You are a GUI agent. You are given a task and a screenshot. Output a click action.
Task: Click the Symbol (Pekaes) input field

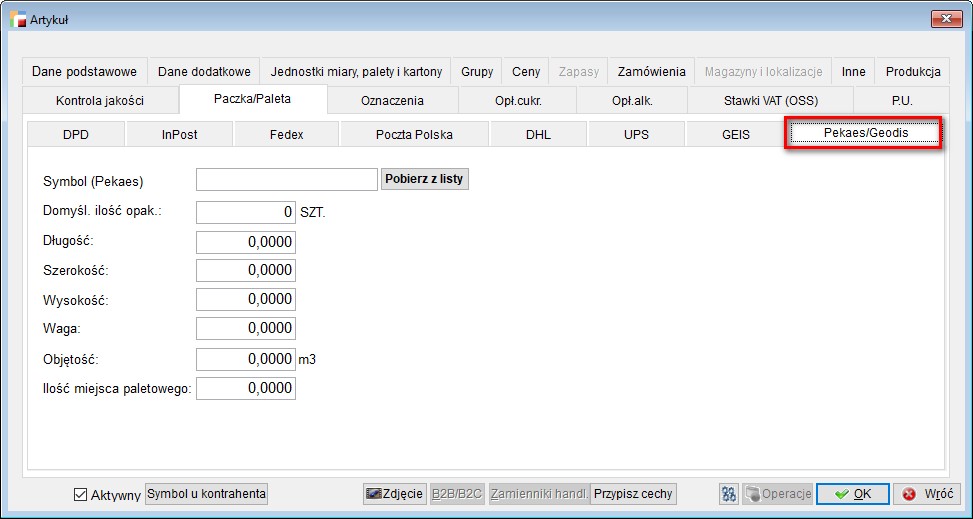click(287, 179)
